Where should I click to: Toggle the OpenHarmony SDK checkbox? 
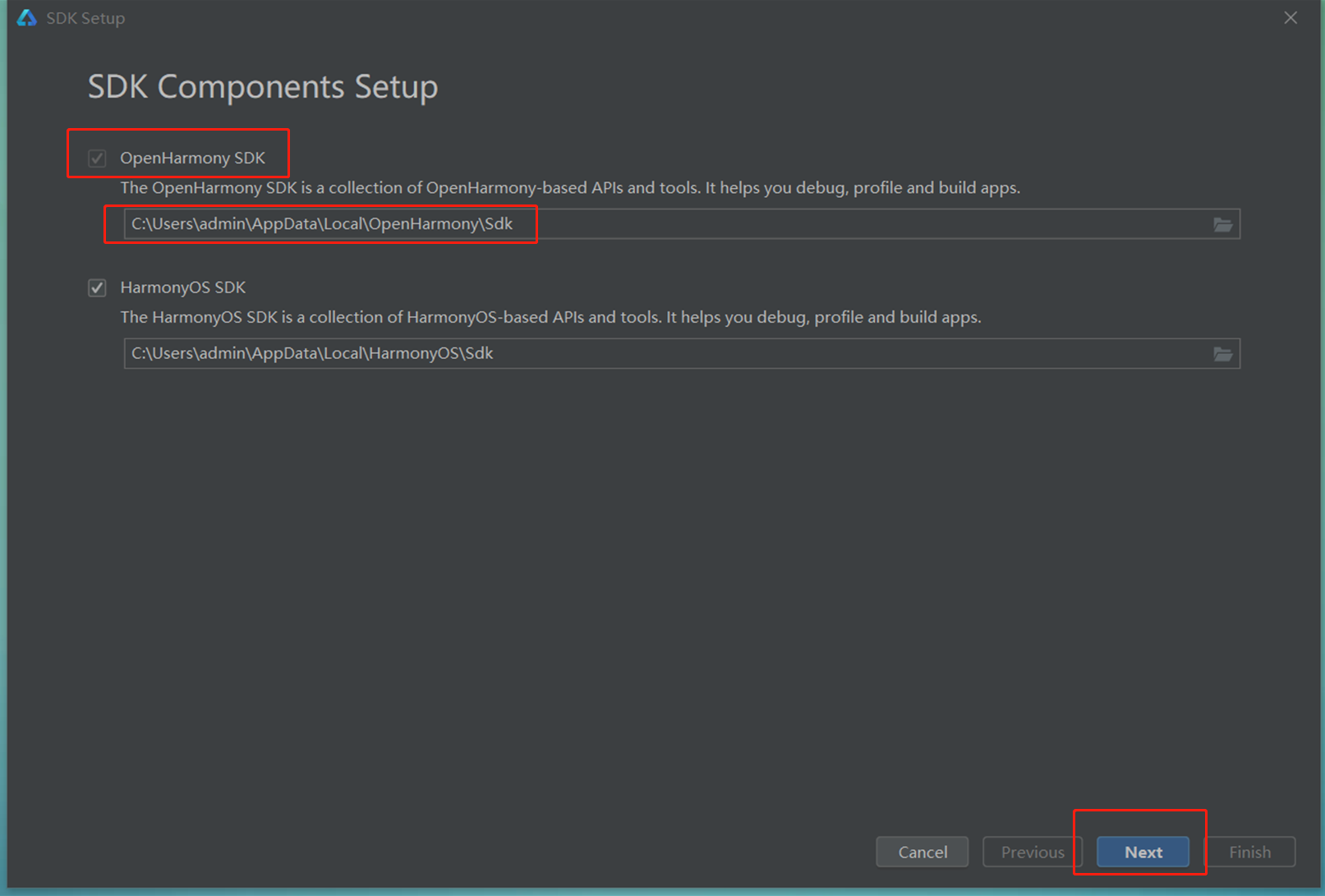click(x=97, y=158)
